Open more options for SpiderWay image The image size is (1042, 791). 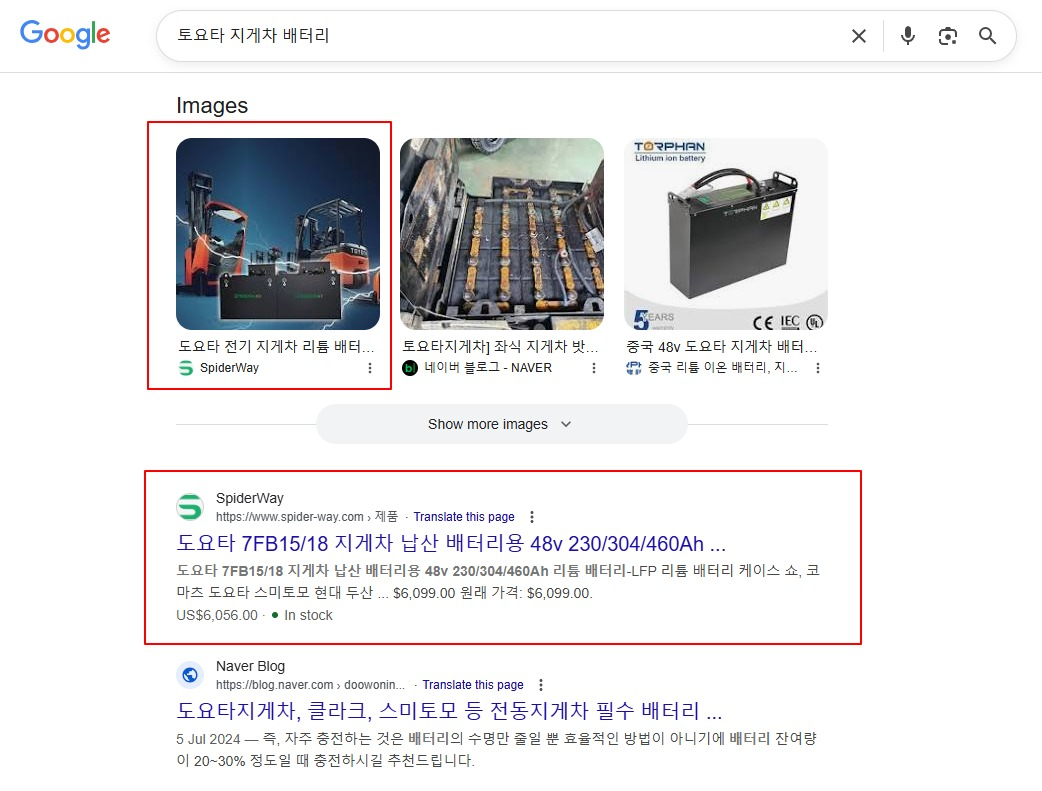pyautogui.click(x=370, y=368)
